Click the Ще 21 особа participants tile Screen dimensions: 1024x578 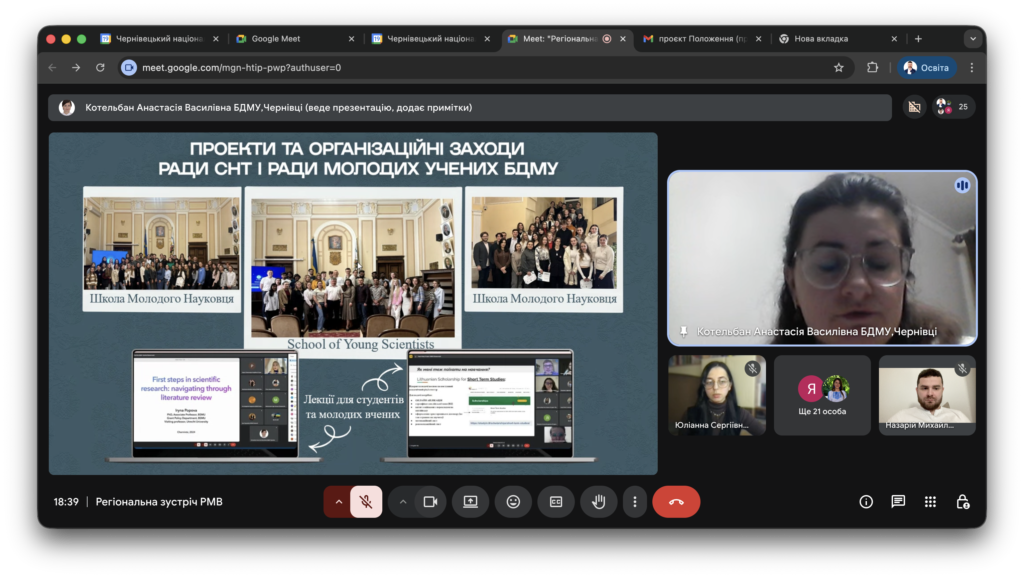pyautogui.click(x=822, y=395)
